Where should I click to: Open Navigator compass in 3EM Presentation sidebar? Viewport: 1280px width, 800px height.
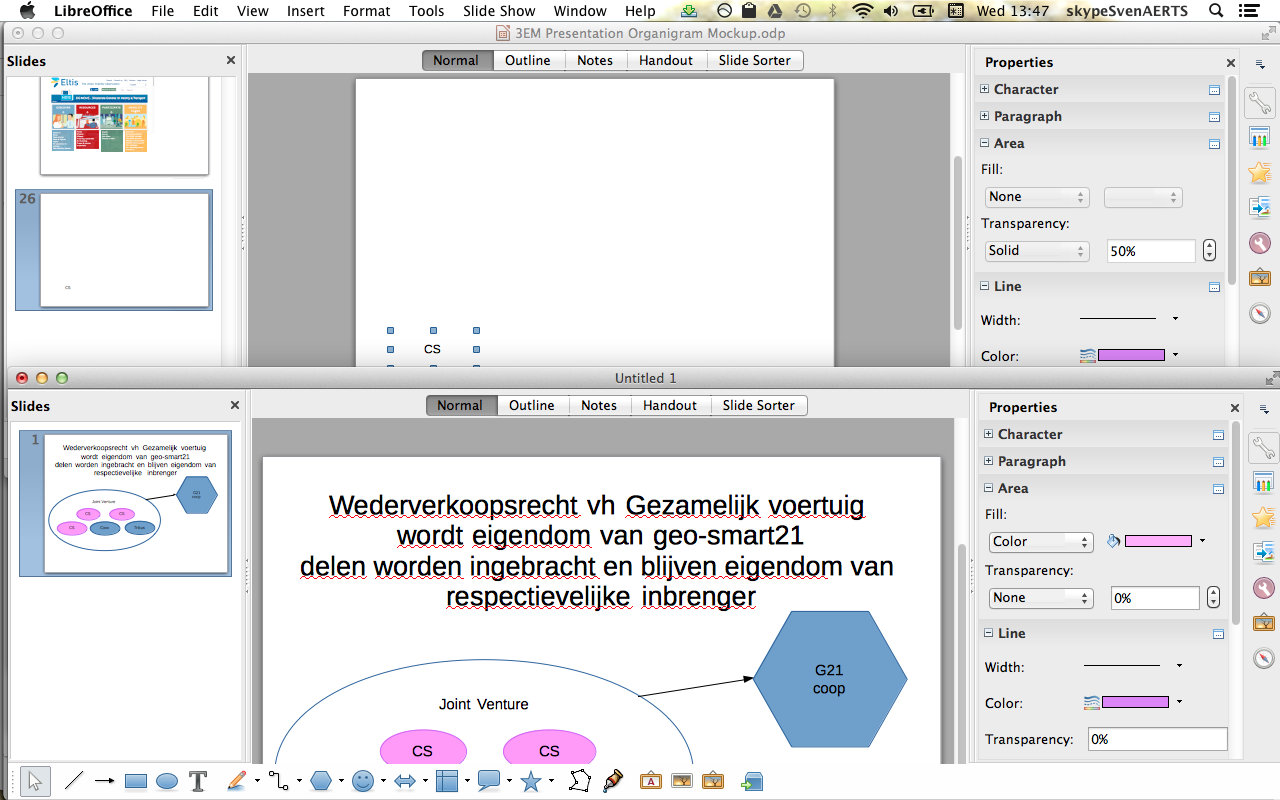coord(1259,313)
